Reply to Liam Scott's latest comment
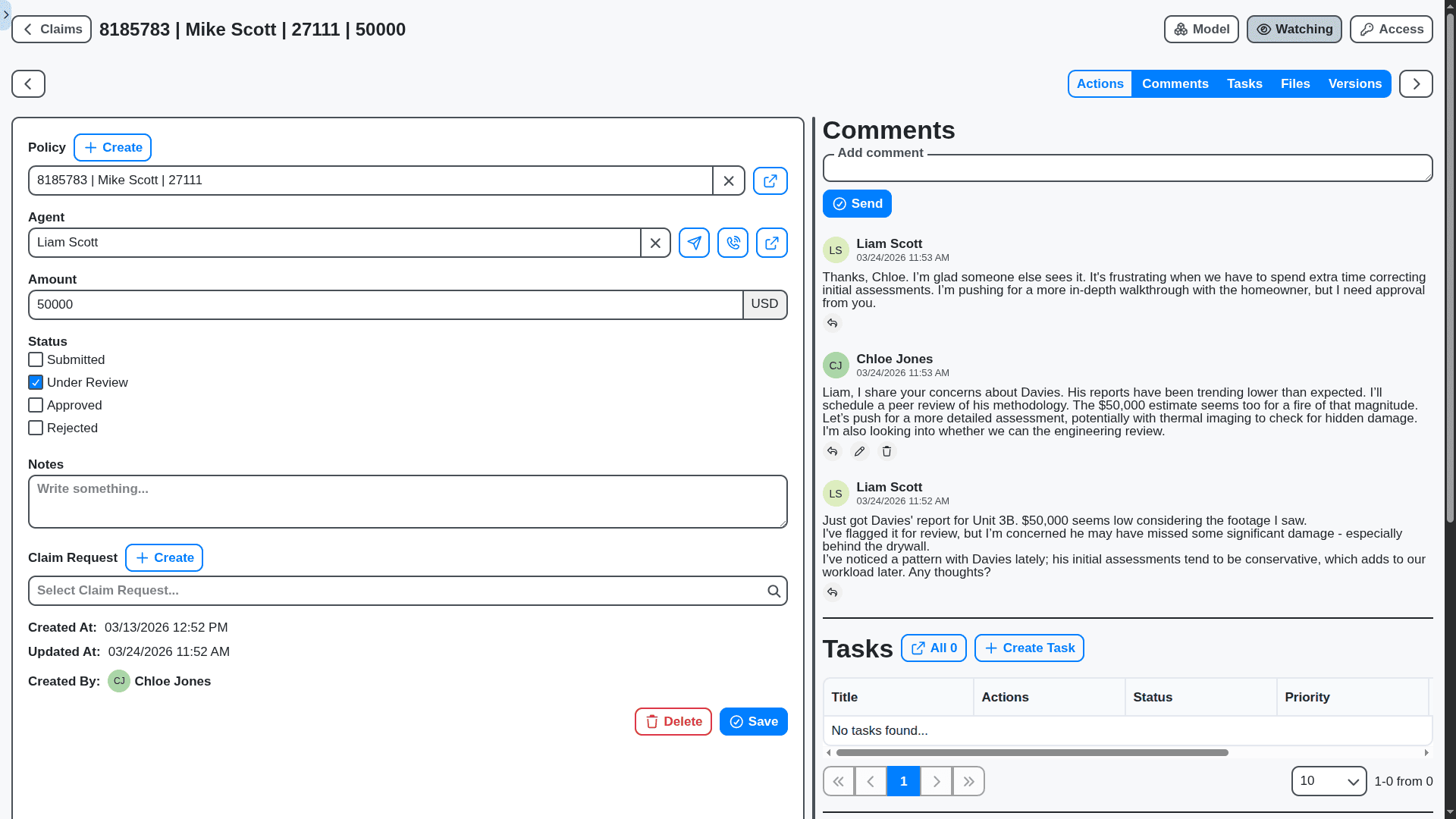 pos(832,323)
